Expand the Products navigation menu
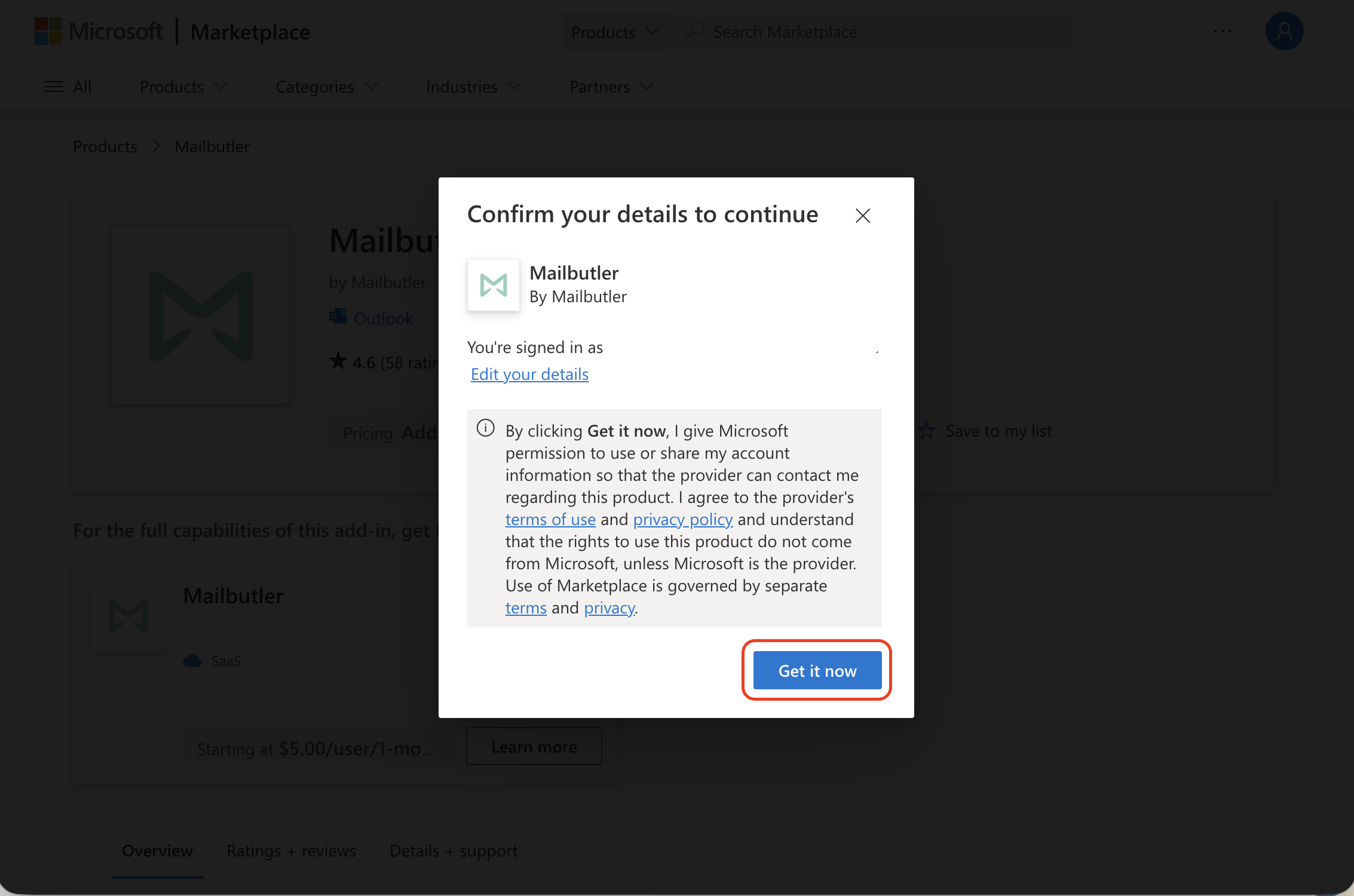The height and width of the screenshot is (896, 1354). (184, 87)
